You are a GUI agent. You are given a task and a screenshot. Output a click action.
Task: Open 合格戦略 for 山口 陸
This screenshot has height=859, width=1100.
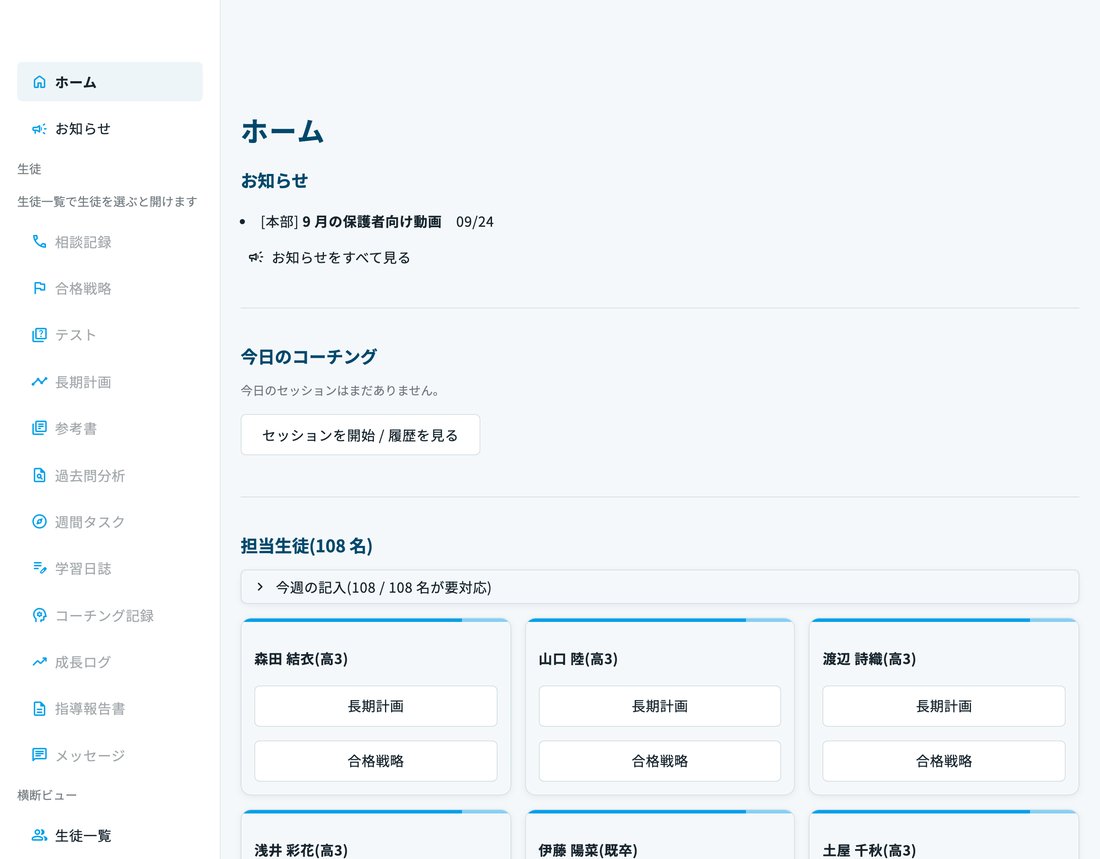659,761
